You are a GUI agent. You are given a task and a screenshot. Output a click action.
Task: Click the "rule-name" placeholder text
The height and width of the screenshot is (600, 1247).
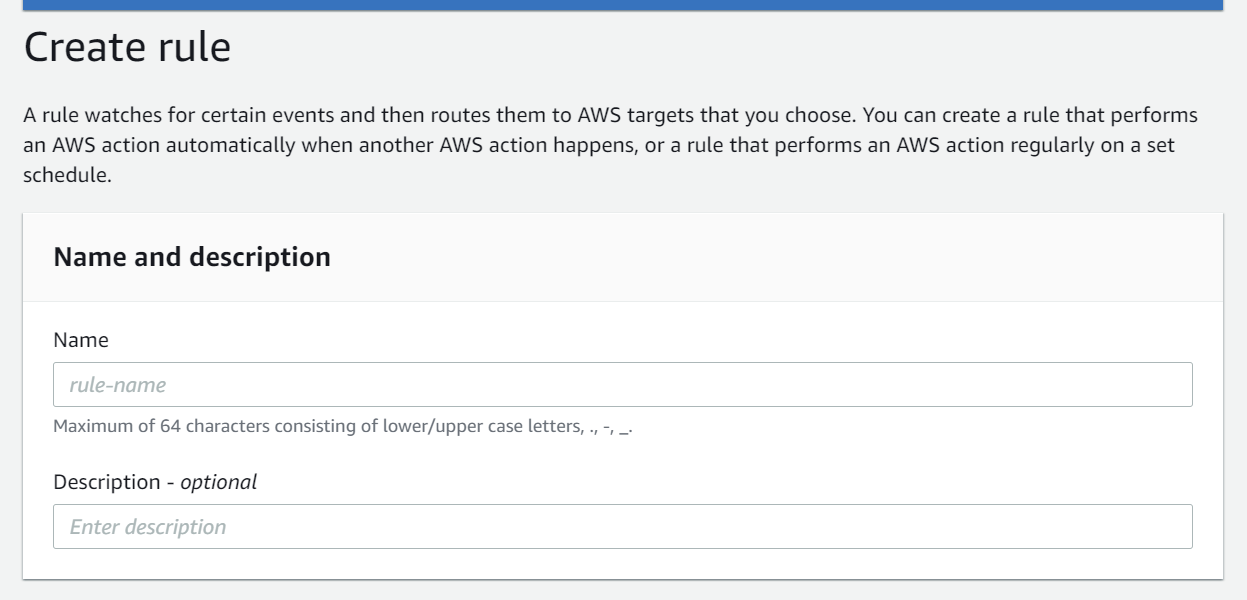click(x=117, y=385)
